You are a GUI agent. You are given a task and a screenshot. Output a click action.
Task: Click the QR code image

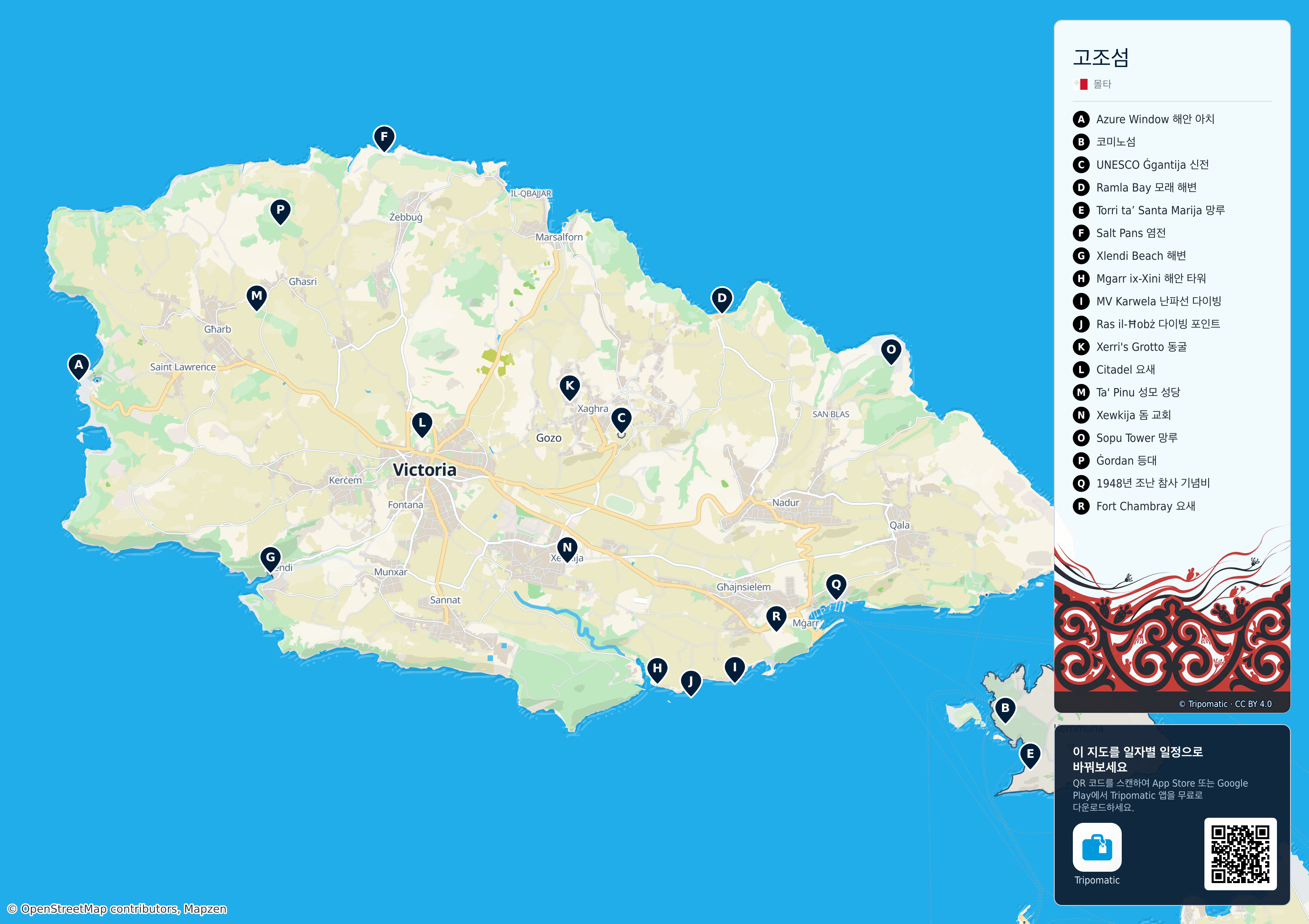pos(1240,854)
